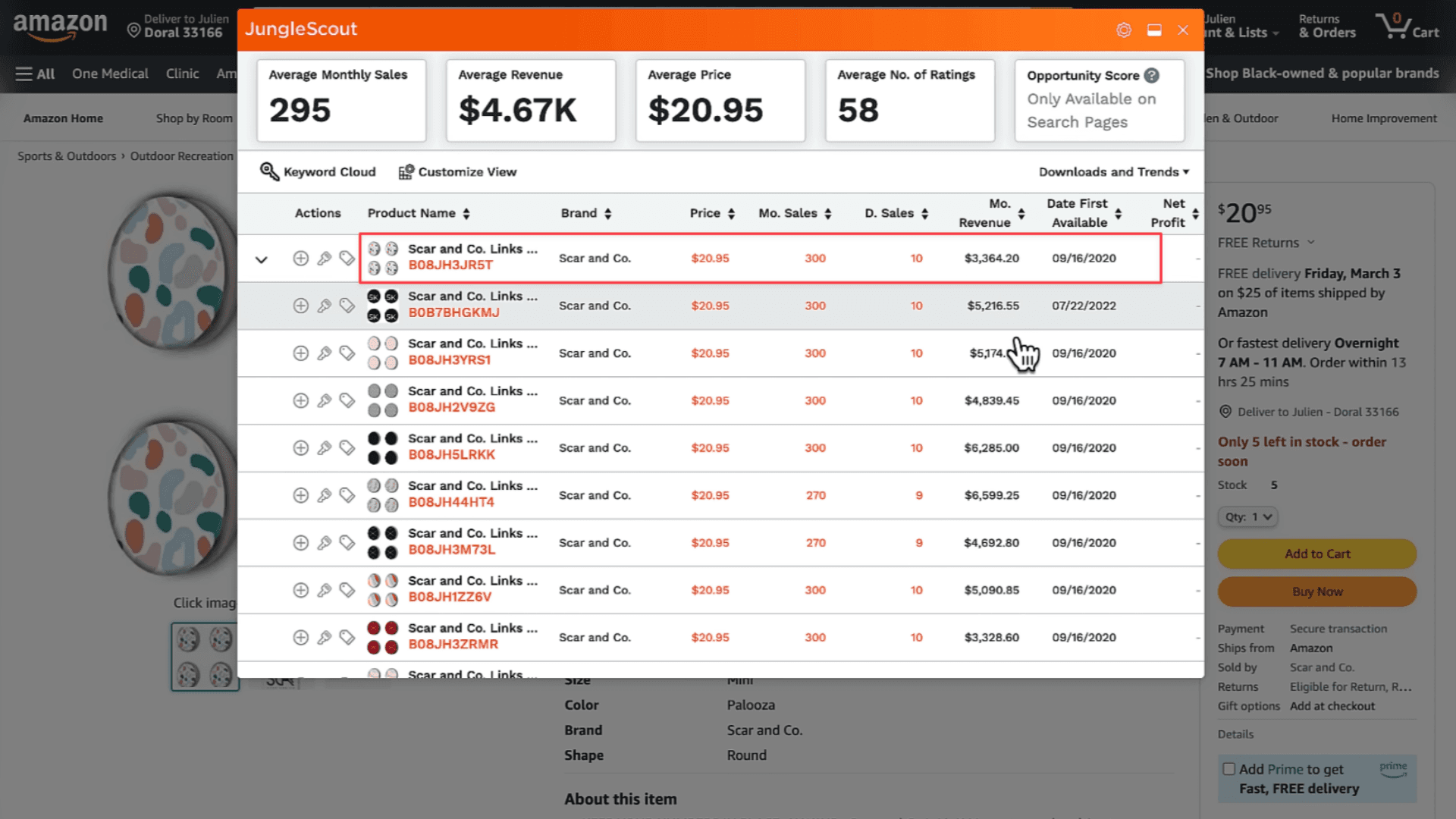This screenshot has height=819, width=1456.
Task: Expand FREE Returns chevron
Action: pos(1310,243)
